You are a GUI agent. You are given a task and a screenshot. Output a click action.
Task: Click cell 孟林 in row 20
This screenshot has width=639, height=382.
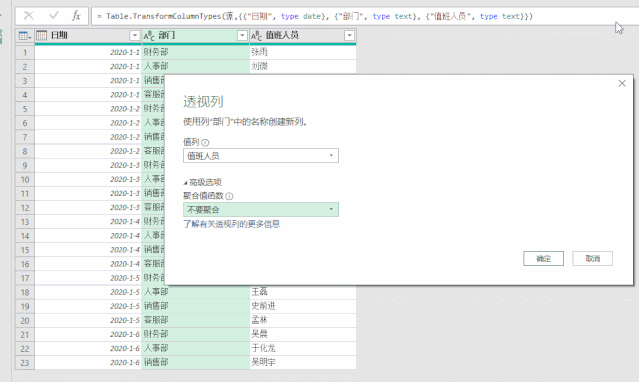coord(303,320)
